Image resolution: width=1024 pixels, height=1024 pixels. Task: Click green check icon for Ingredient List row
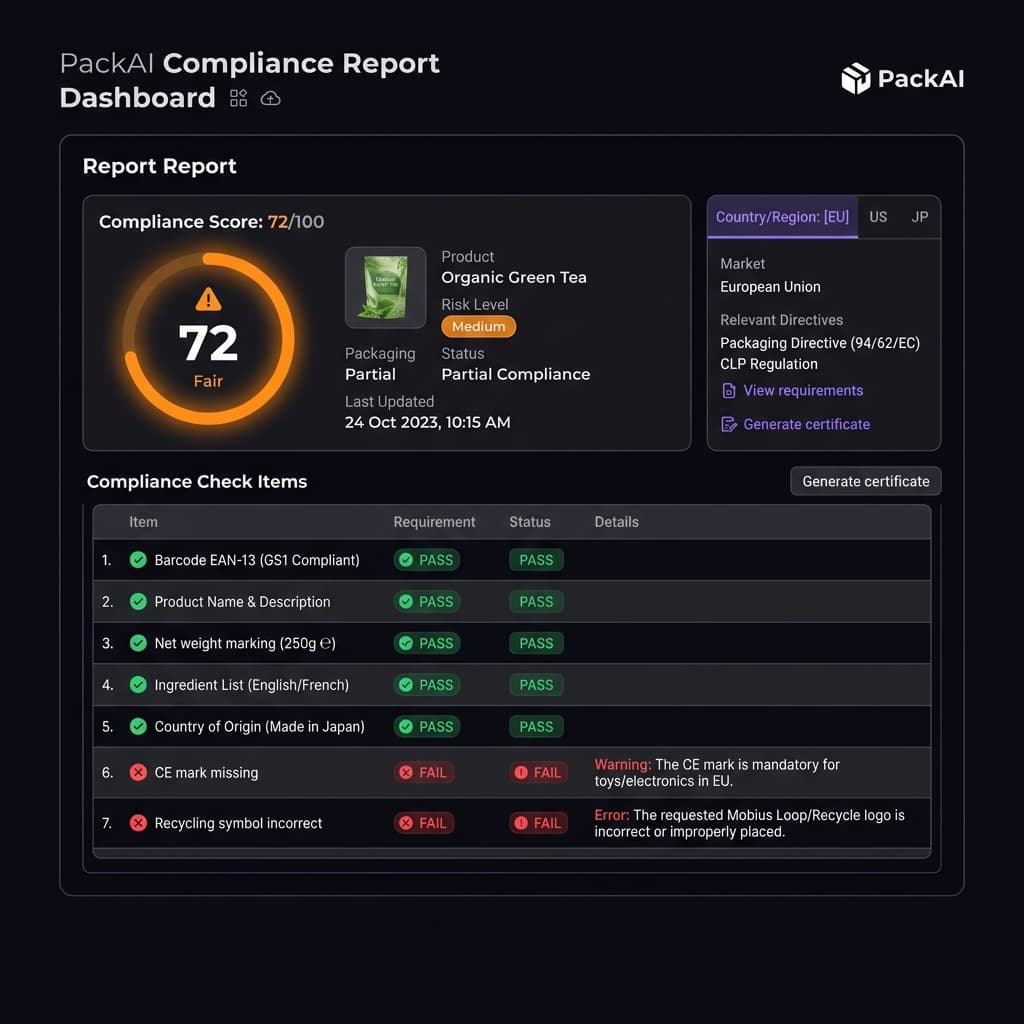(x=138, y=684)
